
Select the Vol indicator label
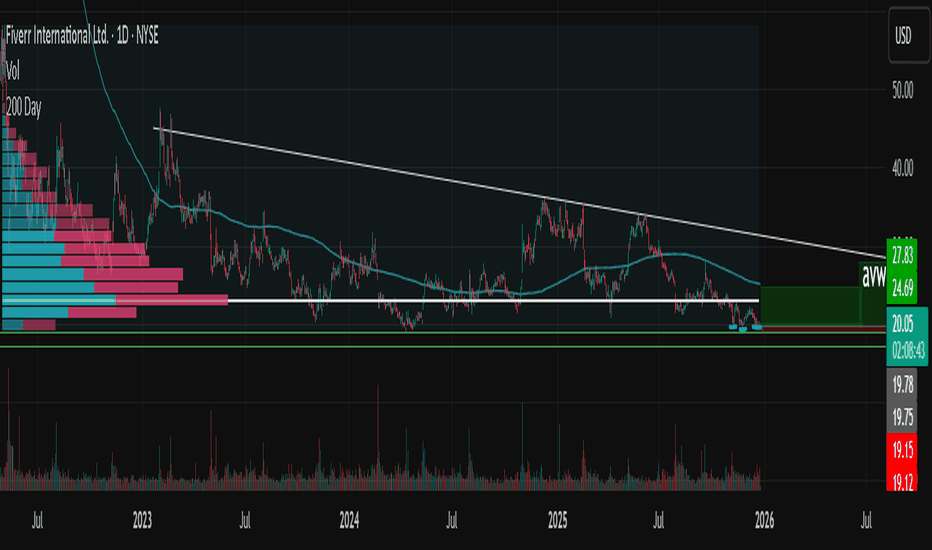(13, 71)
